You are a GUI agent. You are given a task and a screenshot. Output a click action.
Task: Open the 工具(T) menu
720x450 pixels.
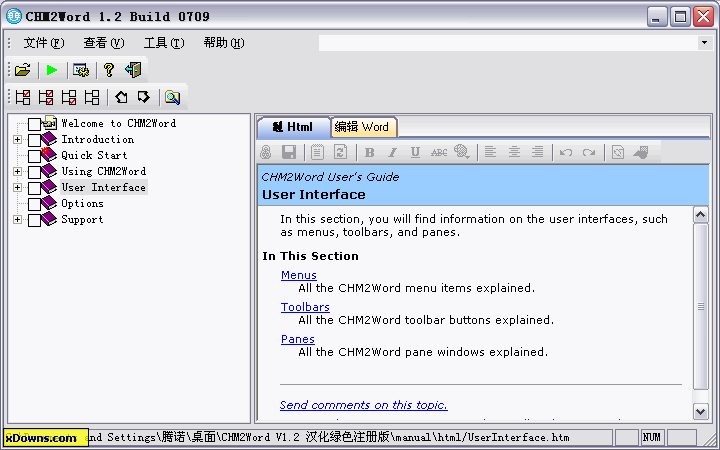164,43
